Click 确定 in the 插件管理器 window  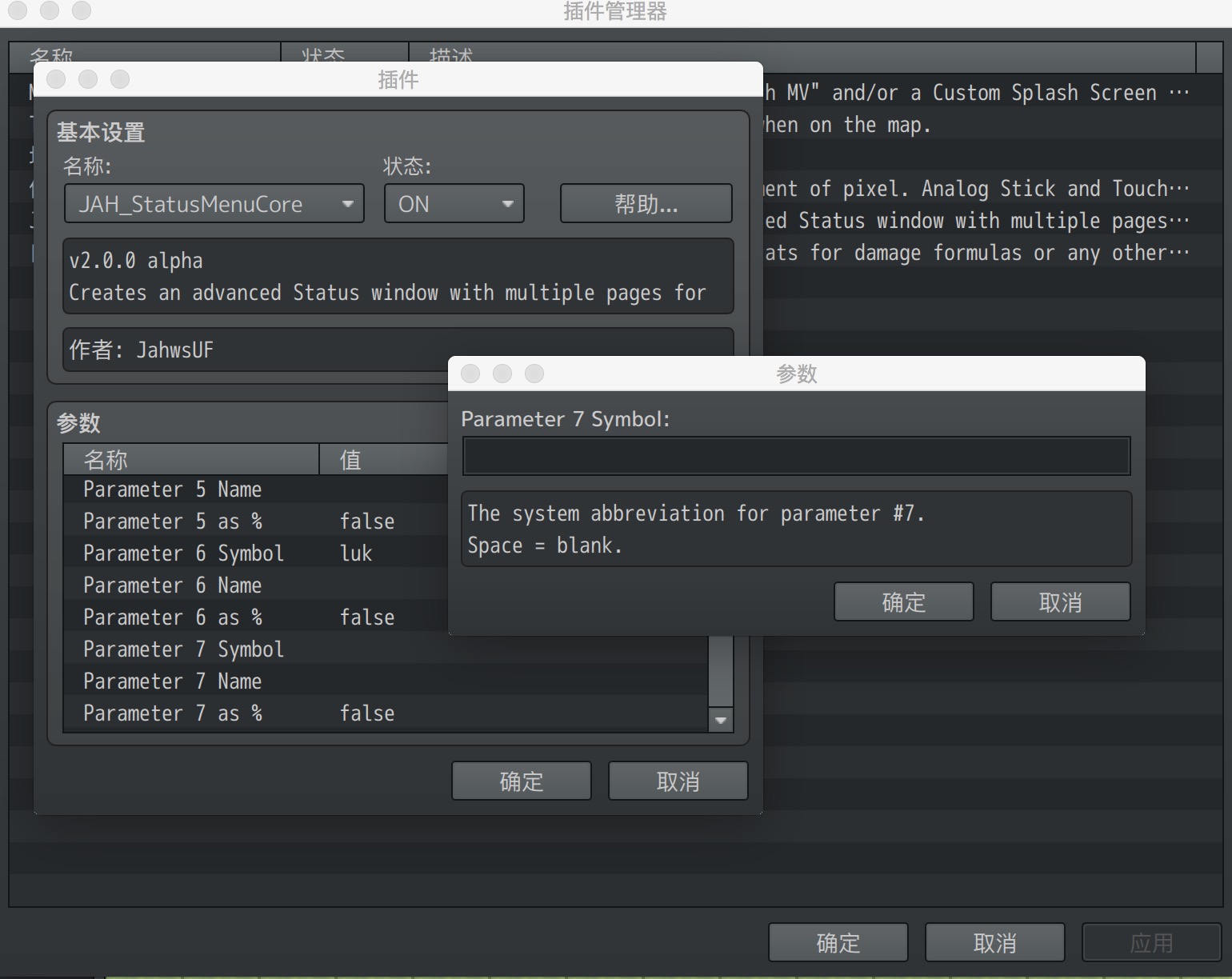coord(838,942)
